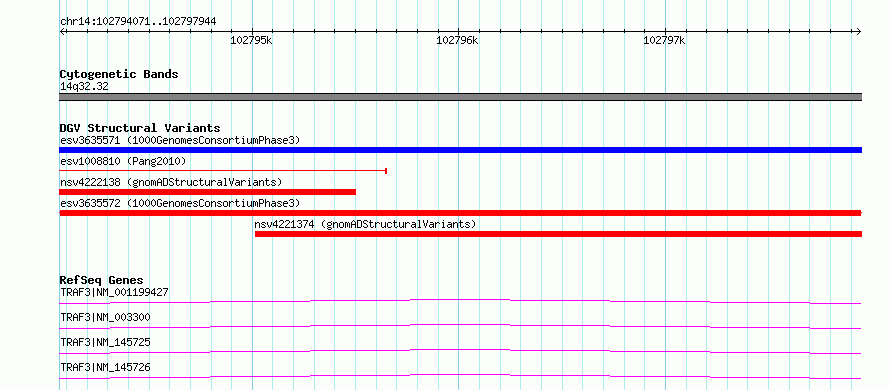Select the thin red esv1008810 variant line
The width and height of the screenshot is (890, 390).
[223, 171]
